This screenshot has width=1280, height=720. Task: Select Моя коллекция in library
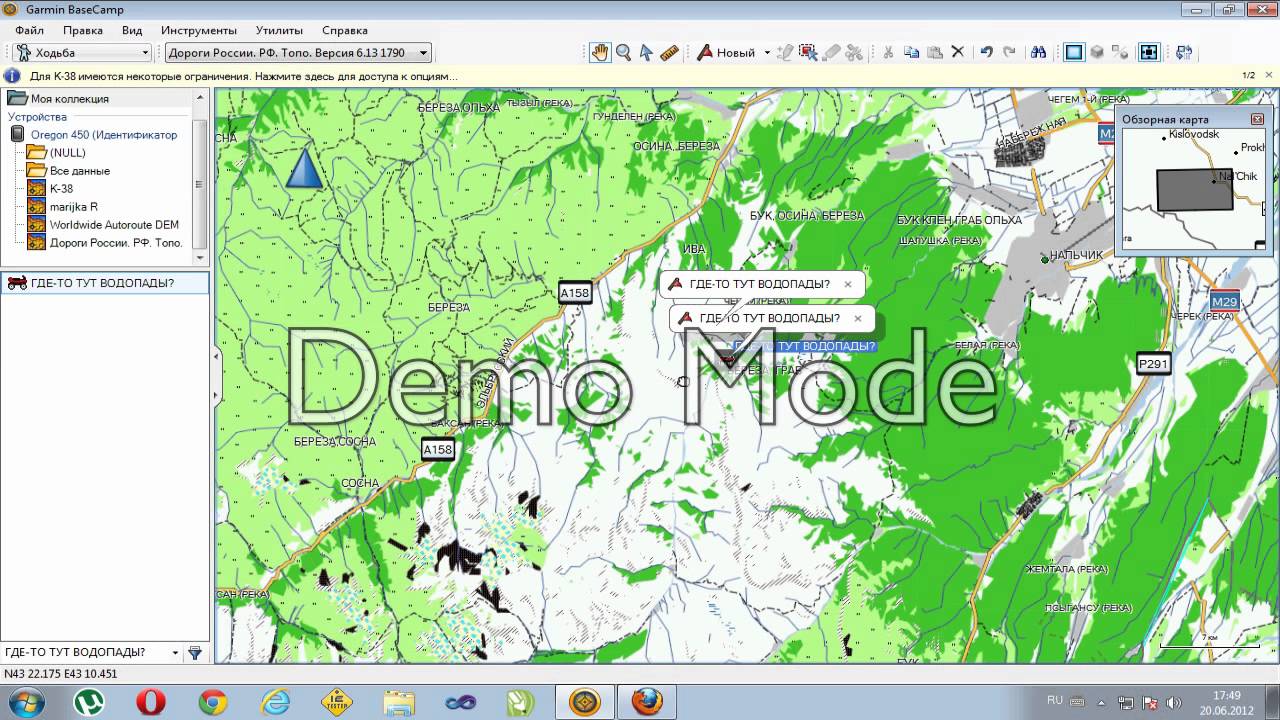click(69, 98)
